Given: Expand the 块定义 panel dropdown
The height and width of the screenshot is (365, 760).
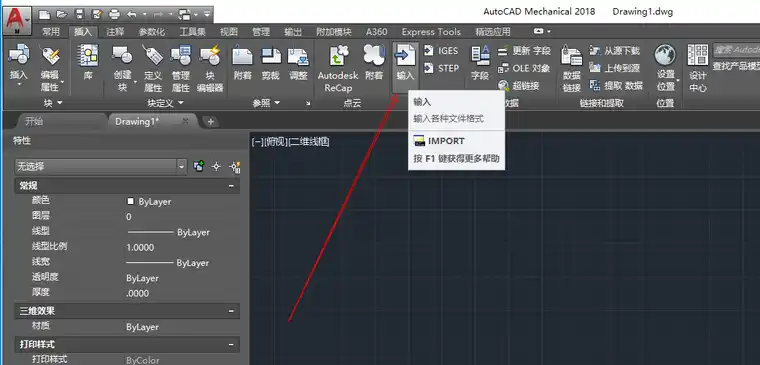Looking at the screenshot, I should [181, 103].
